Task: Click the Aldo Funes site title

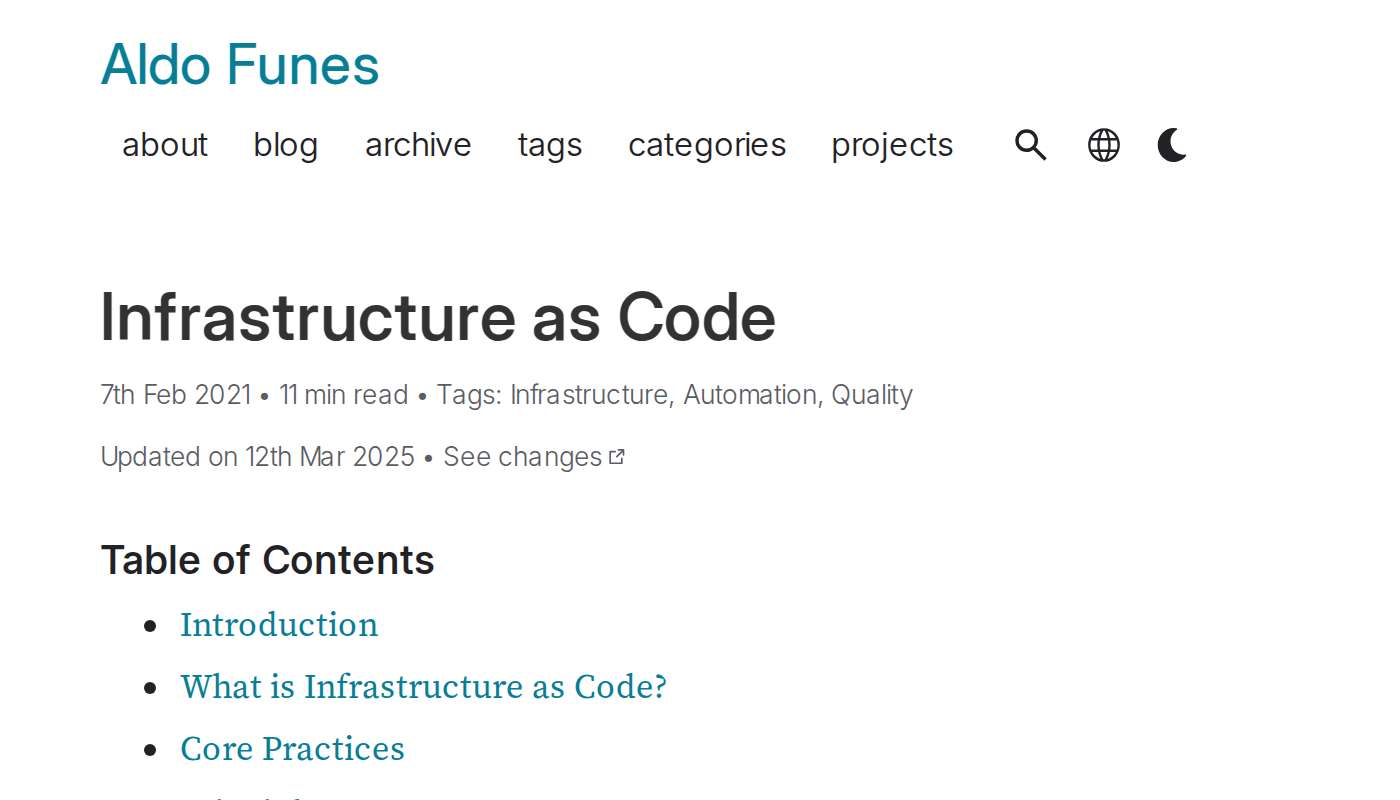Action: pos(239,64)
